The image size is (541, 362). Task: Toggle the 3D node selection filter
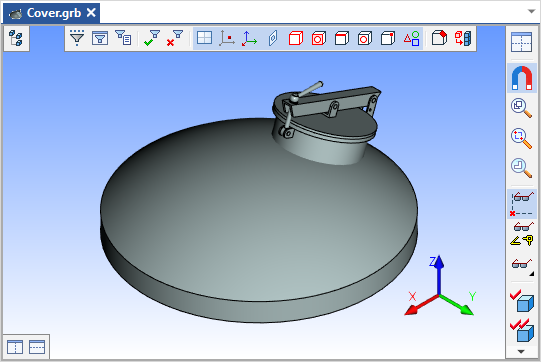pyautogui.click(x=227, y=38)
